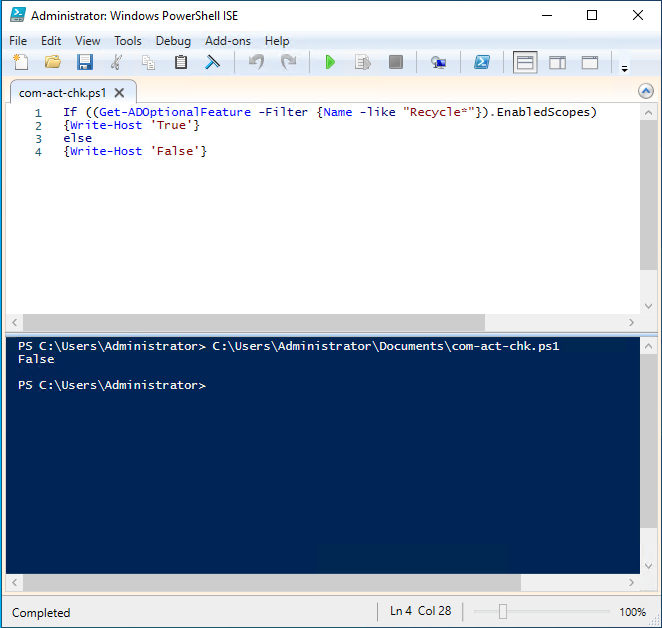Click console pane down scroll arrow

[x=648, y=566]
